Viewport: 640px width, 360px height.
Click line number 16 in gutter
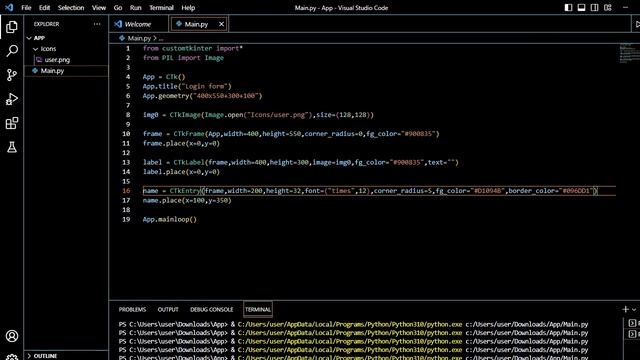pos(126,191)
